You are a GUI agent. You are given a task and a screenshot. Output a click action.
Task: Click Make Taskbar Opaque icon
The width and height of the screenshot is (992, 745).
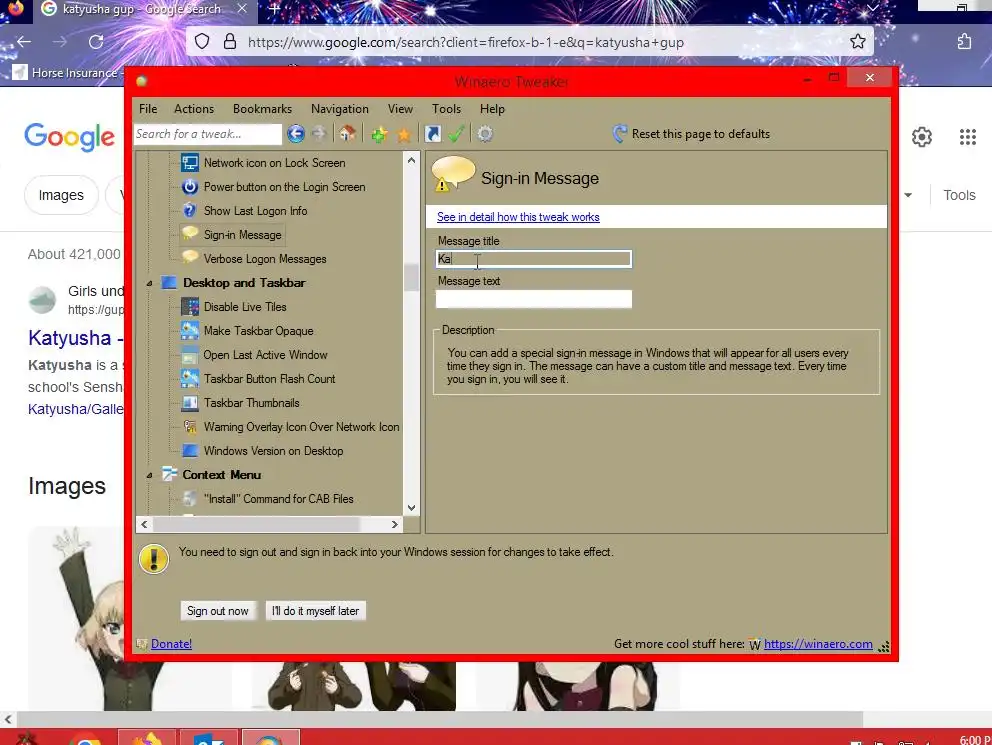coord(190,331)
